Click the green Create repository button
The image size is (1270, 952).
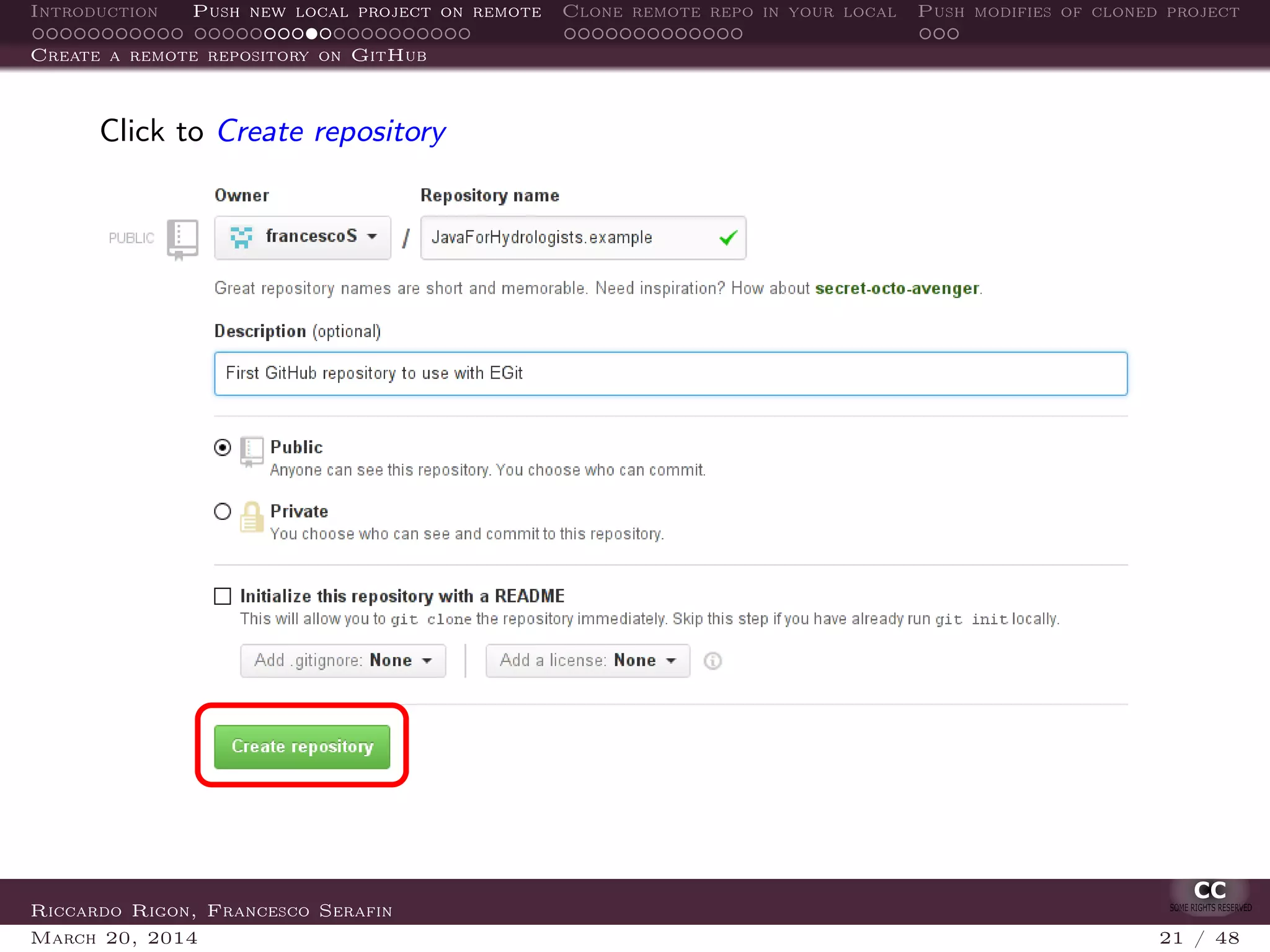302,746
